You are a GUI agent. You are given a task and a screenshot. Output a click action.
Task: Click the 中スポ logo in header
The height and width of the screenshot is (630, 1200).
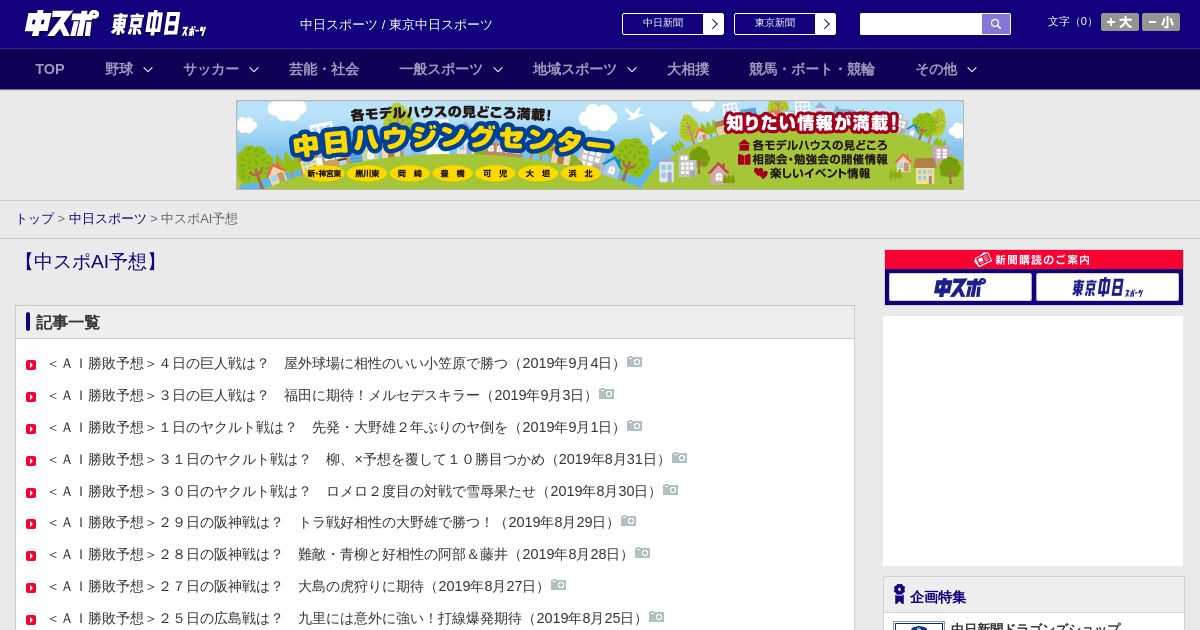point(62,23)
